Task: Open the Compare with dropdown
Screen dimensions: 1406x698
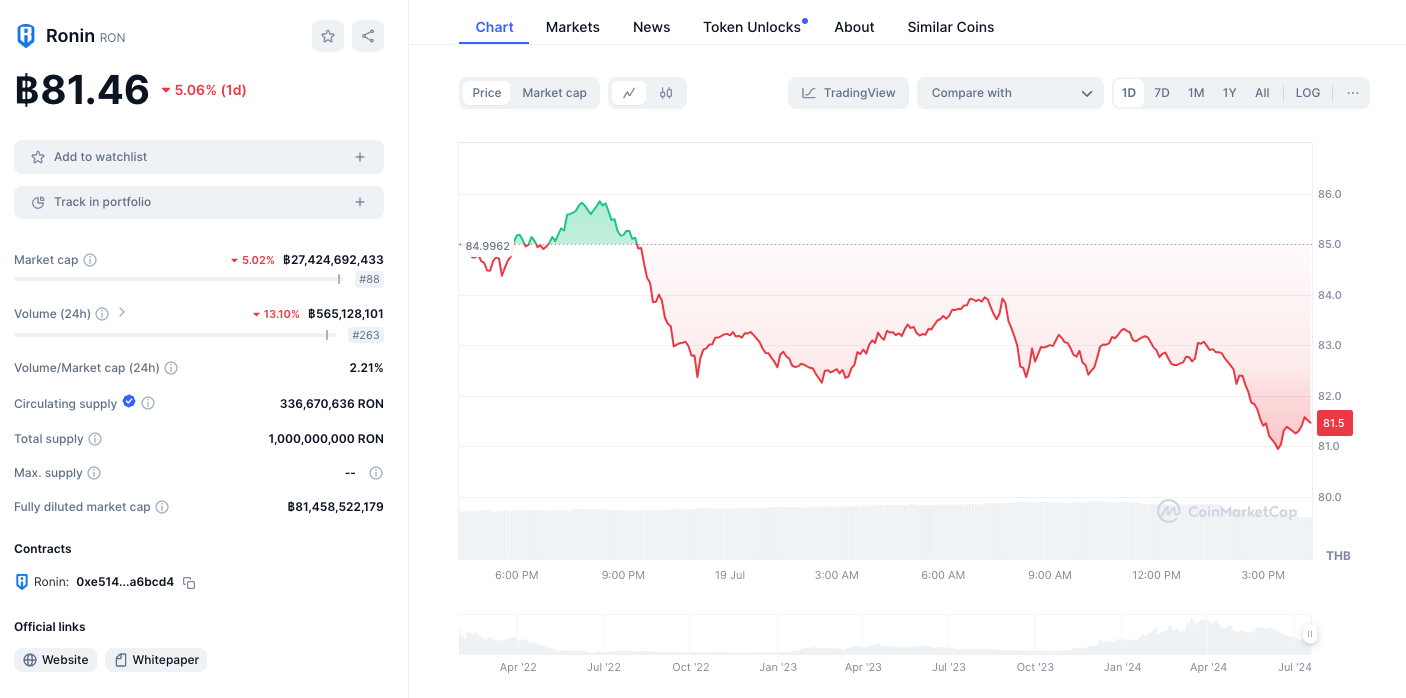Action: point(1010,93)
